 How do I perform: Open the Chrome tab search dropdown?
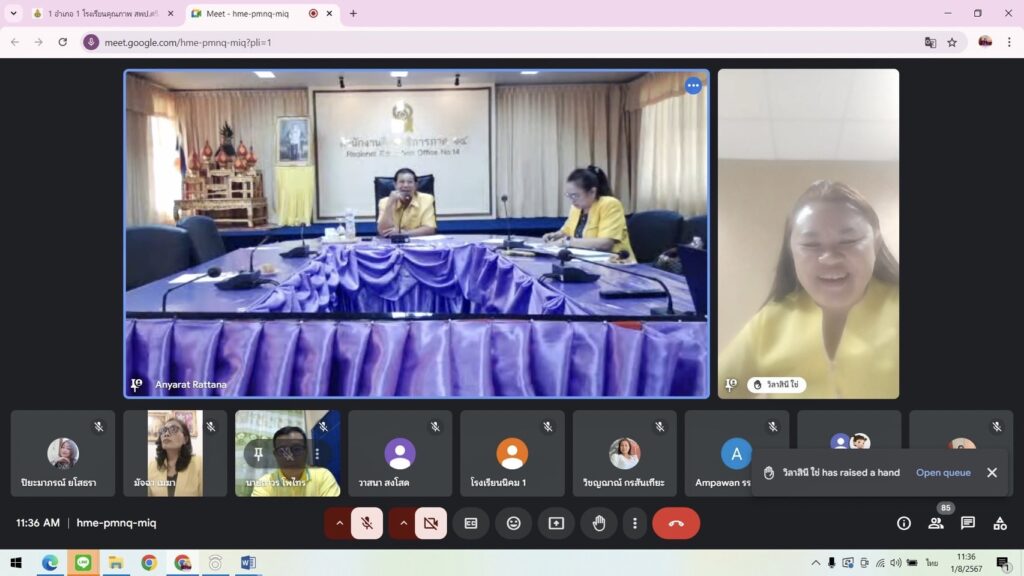(x=14, y=14)
